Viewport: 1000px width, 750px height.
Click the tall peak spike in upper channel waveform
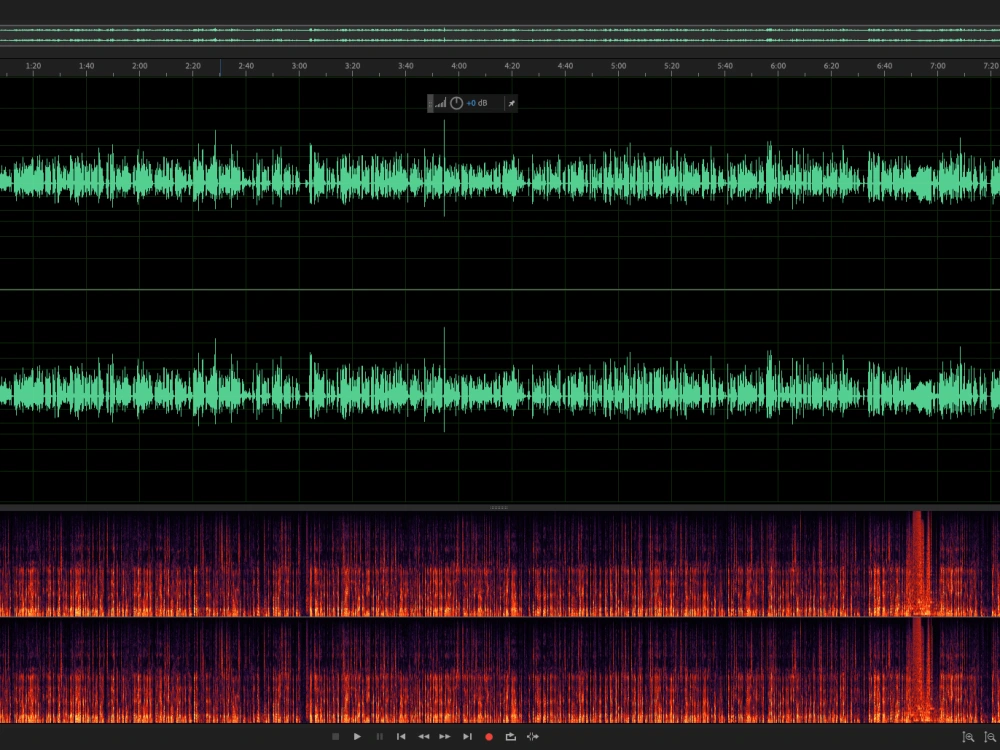tap(445, 167)
